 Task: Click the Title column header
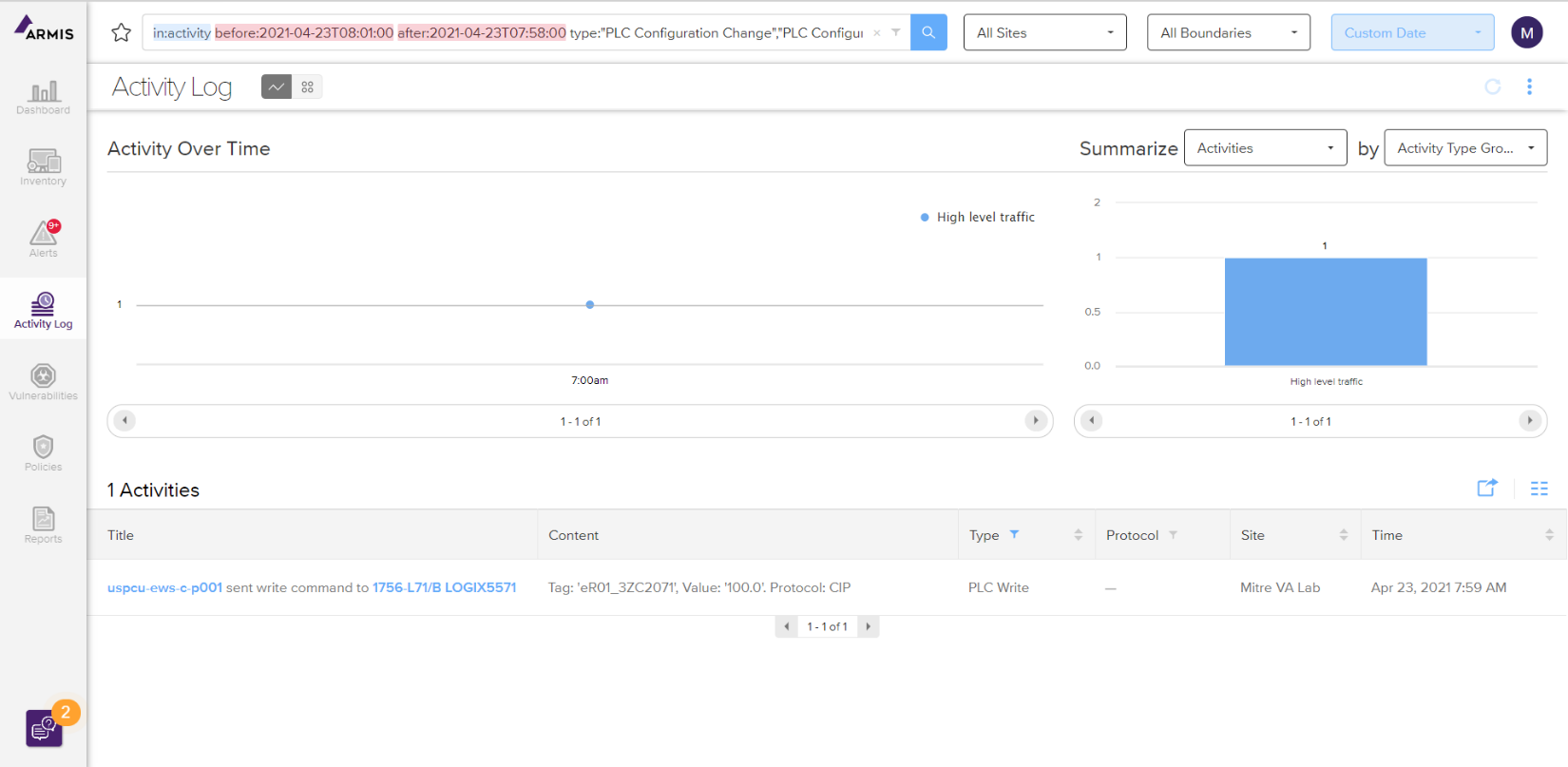(x=121, y=535)
